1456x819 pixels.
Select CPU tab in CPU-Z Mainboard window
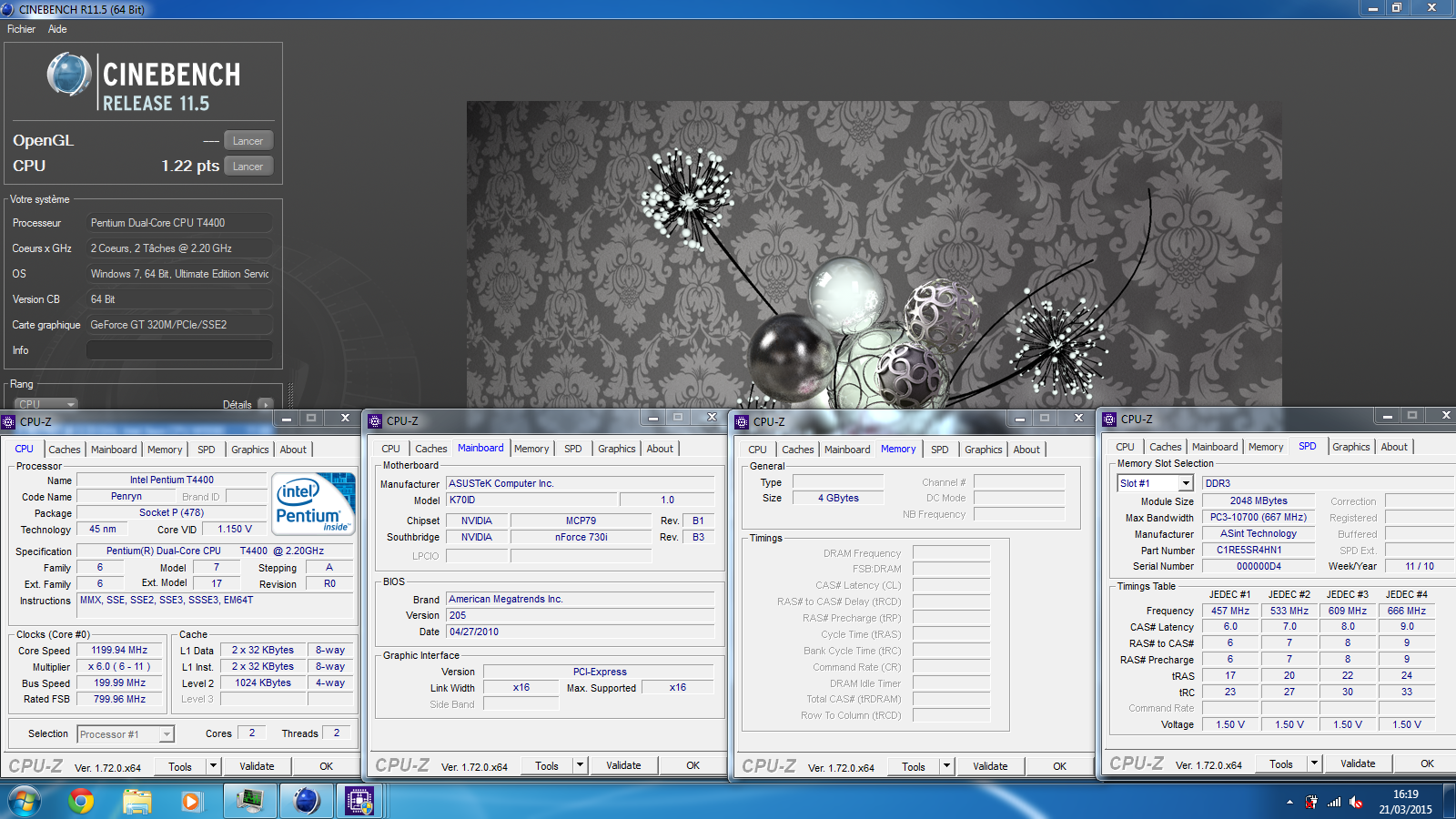[391, 449]
